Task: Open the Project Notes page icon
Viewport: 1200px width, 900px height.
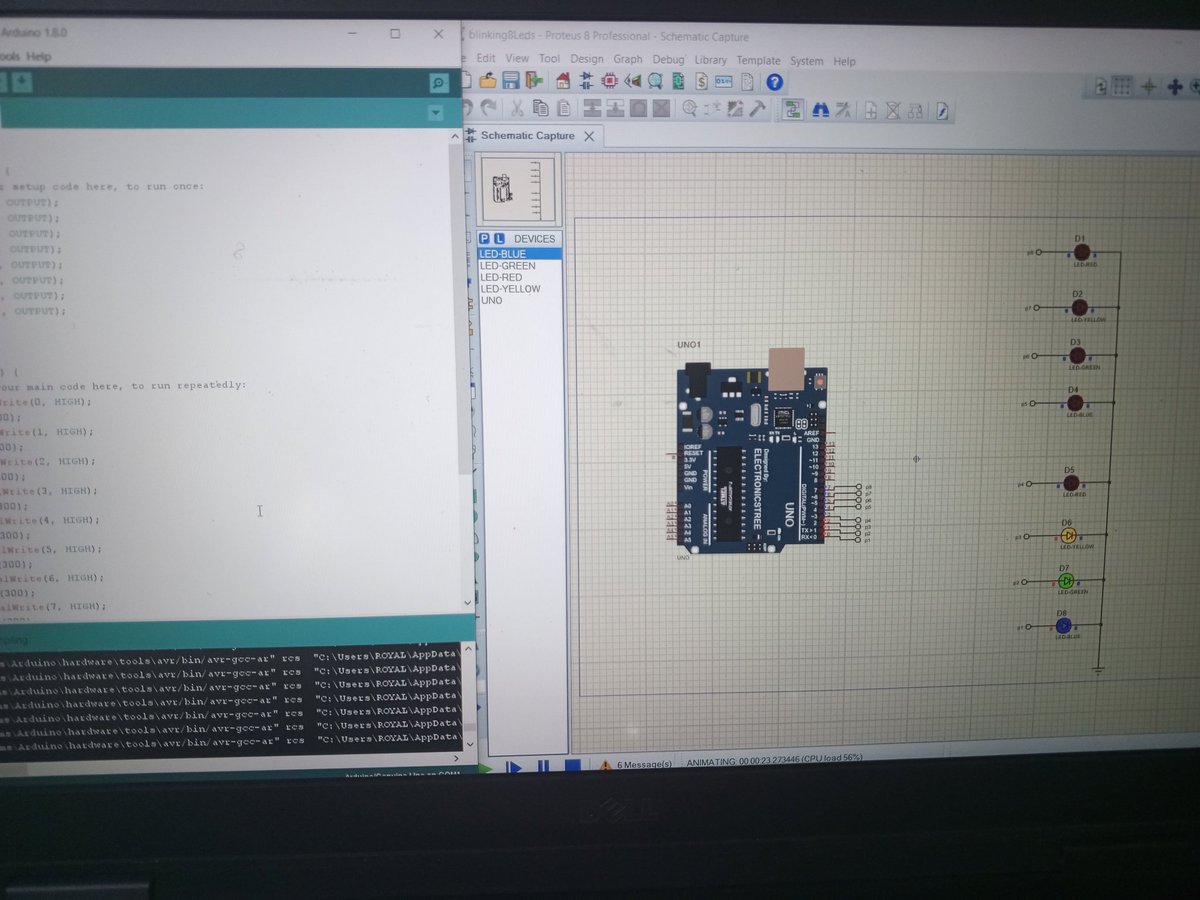Action: 747,81
